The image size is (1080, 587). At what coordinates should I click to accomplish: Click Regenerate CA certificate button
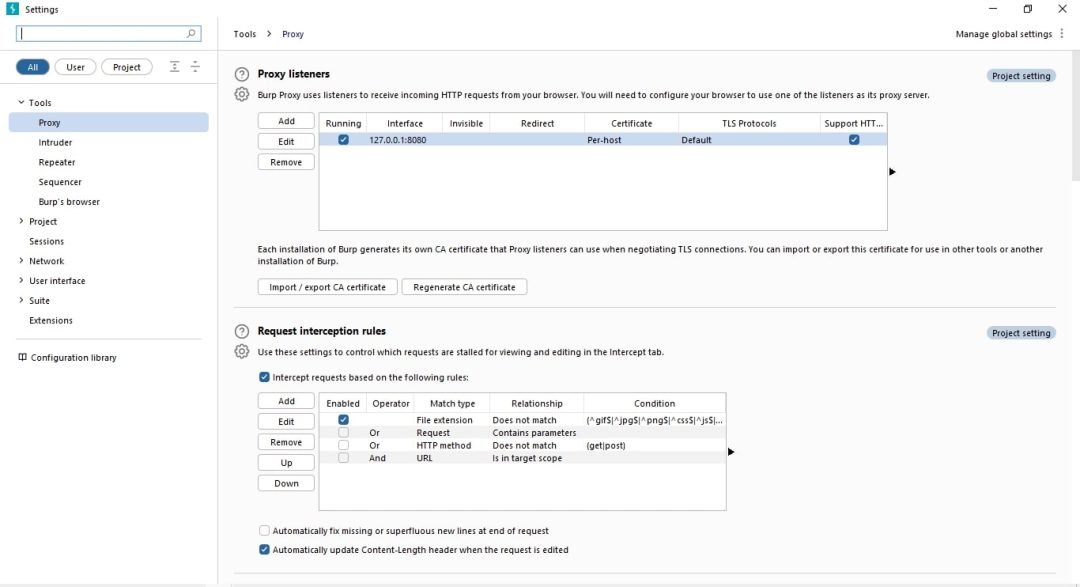click(464, 287)
